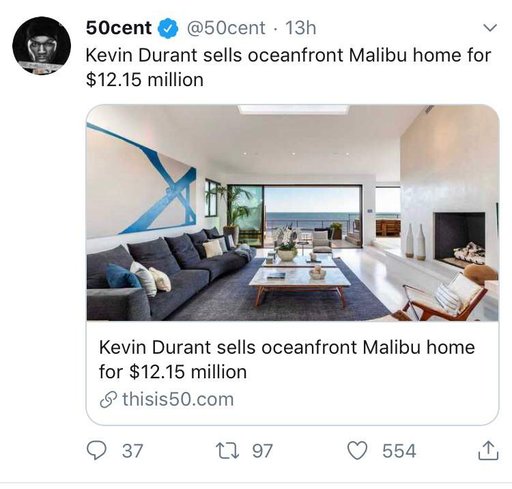Open the 13h timestamp link
The height and width of the screenshot is (489, 512).
301,28
